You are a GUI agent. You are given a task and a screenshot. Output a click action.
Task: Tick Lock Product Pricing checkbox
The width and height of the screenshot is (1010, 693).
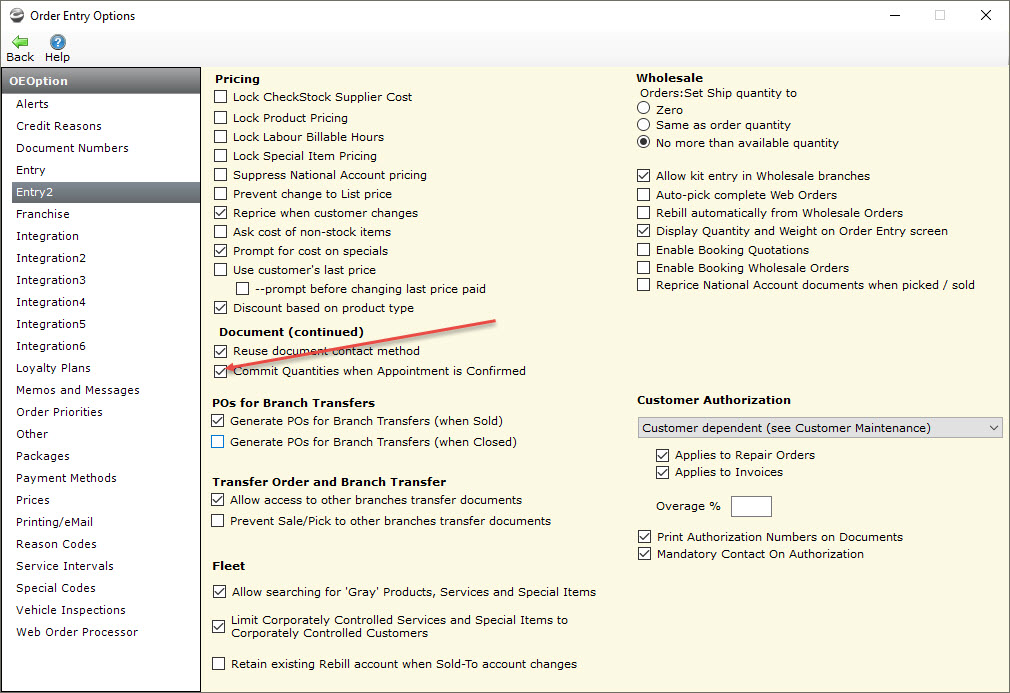220,117
